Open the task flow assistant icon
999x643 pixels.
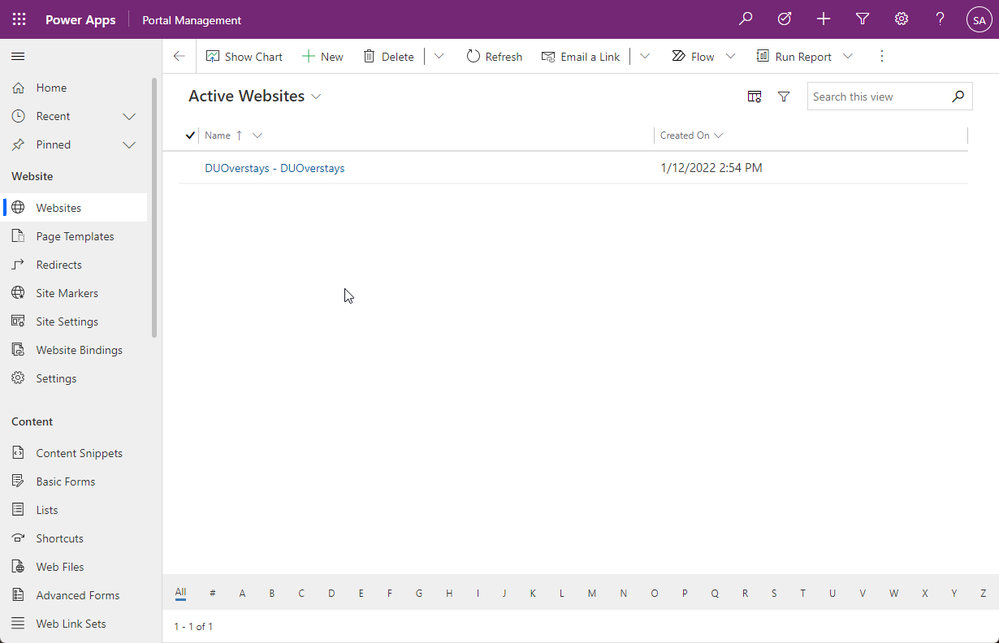pyautogui.click(x=784, y=19)
